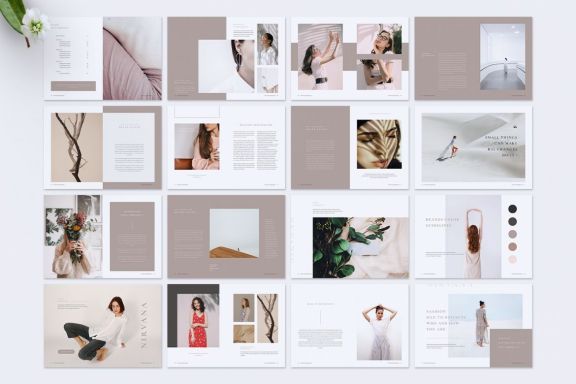Open the taupe slide with white corridor photo

[x=474, y=58]
